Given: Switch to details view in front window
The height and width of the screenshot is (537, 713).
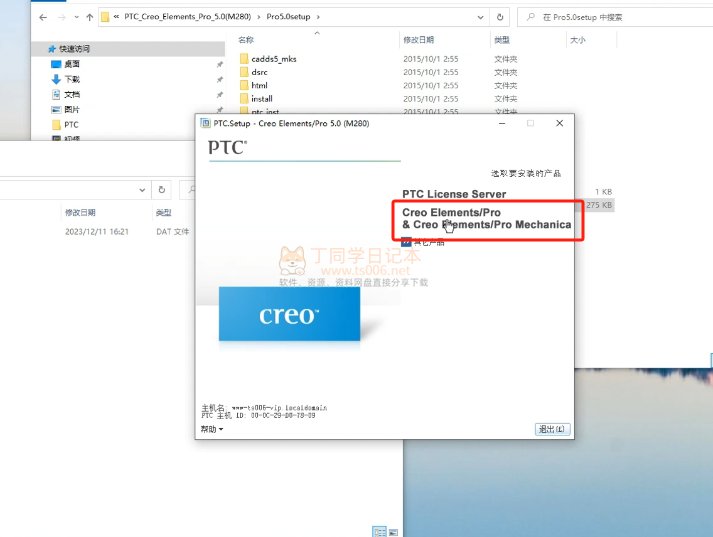Looking at the screenshot, I should coord(379,532).
